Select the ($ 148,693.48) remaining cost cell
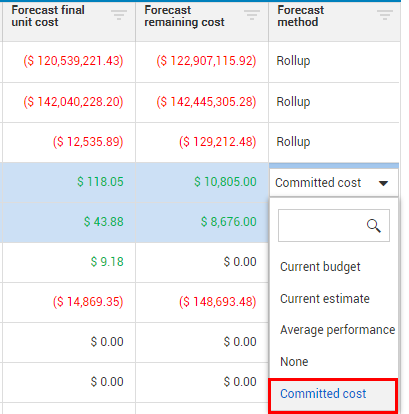This screenshot has width=409, height=414. (x=202, y=302)
